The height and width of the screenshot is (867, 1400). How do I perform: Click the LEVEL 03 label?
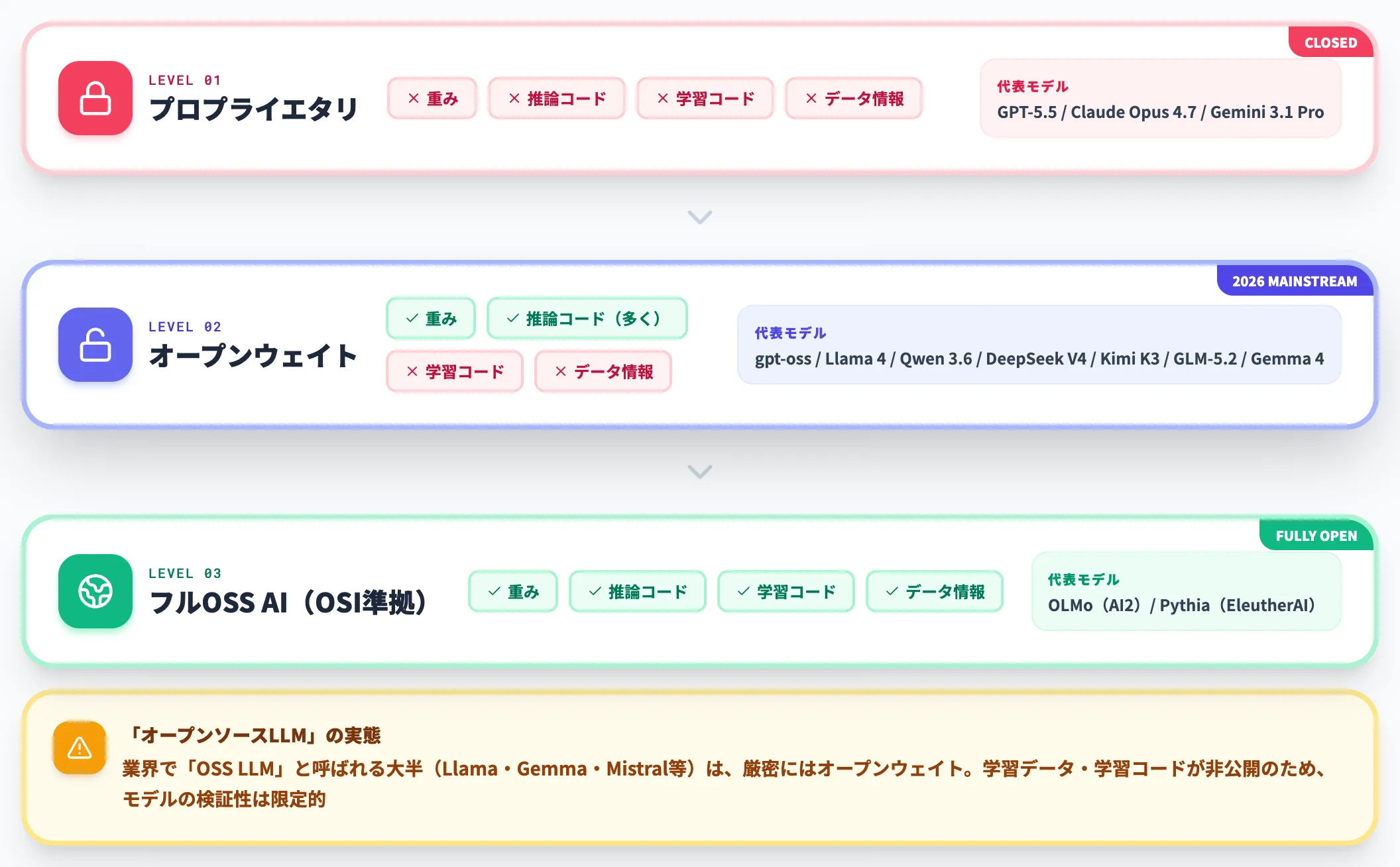185,573
